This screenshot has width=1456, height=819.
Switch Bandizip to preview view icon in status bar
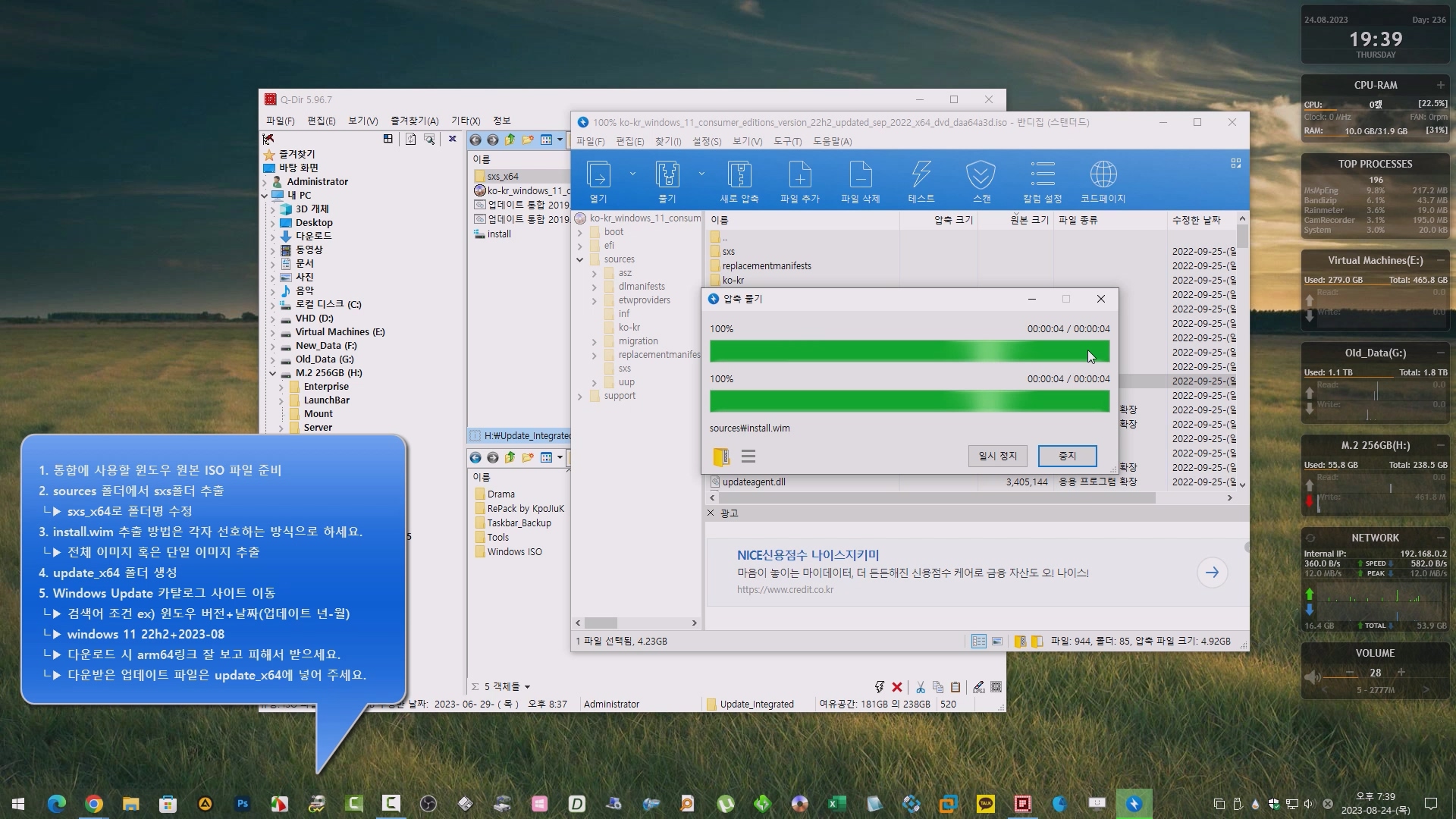click(x=997, y=642)
